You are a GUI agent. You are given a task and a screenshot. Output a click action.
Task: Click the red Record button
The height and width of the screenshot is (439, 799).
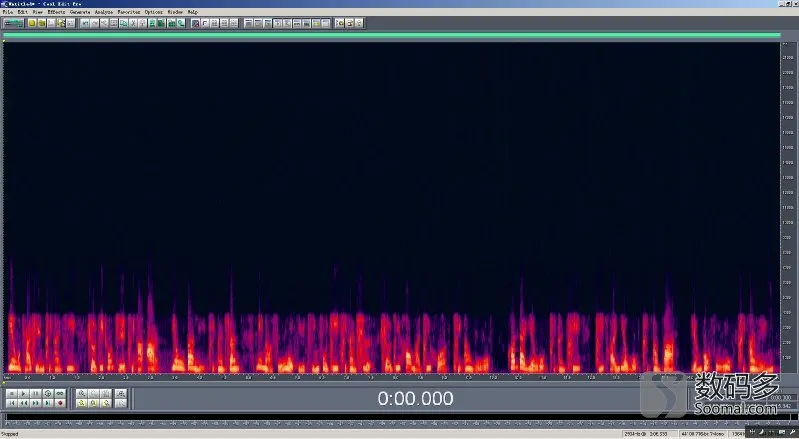click(60, 403)
